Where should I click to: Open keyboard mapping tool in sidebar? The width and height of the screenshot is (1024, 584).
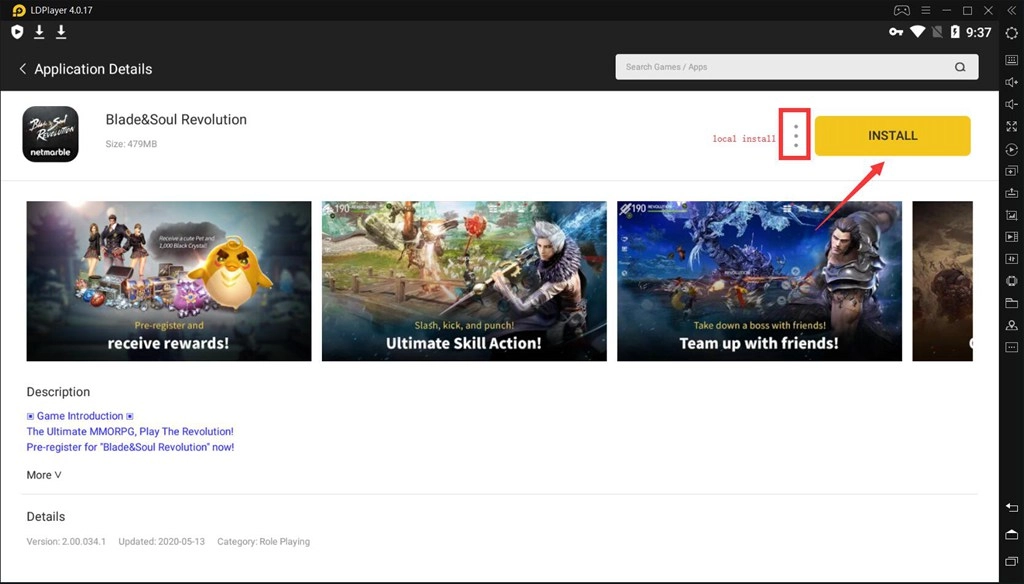(x=1011, y=60)
